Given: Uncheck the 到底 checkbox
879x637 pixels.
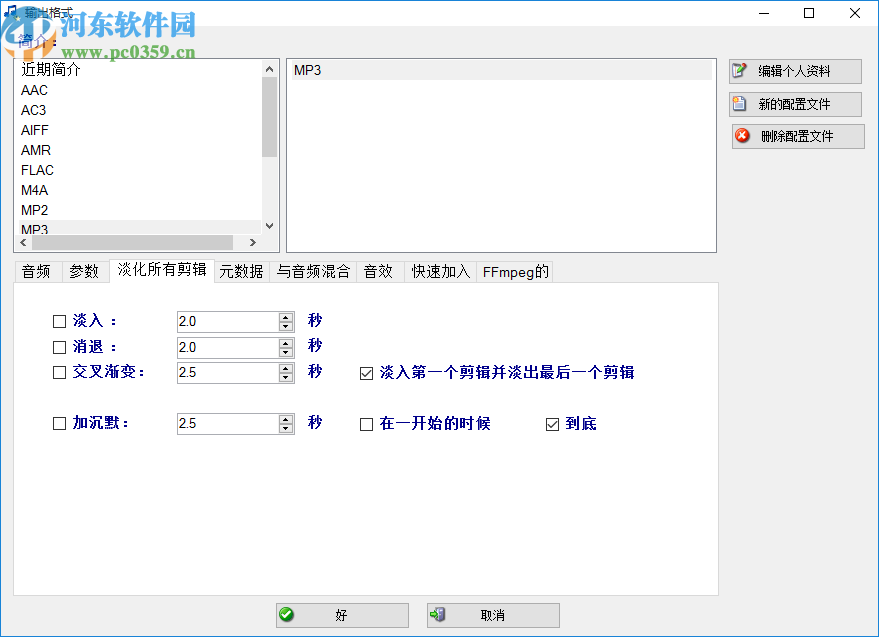Looking at the screenshot, I should (552, 424).
